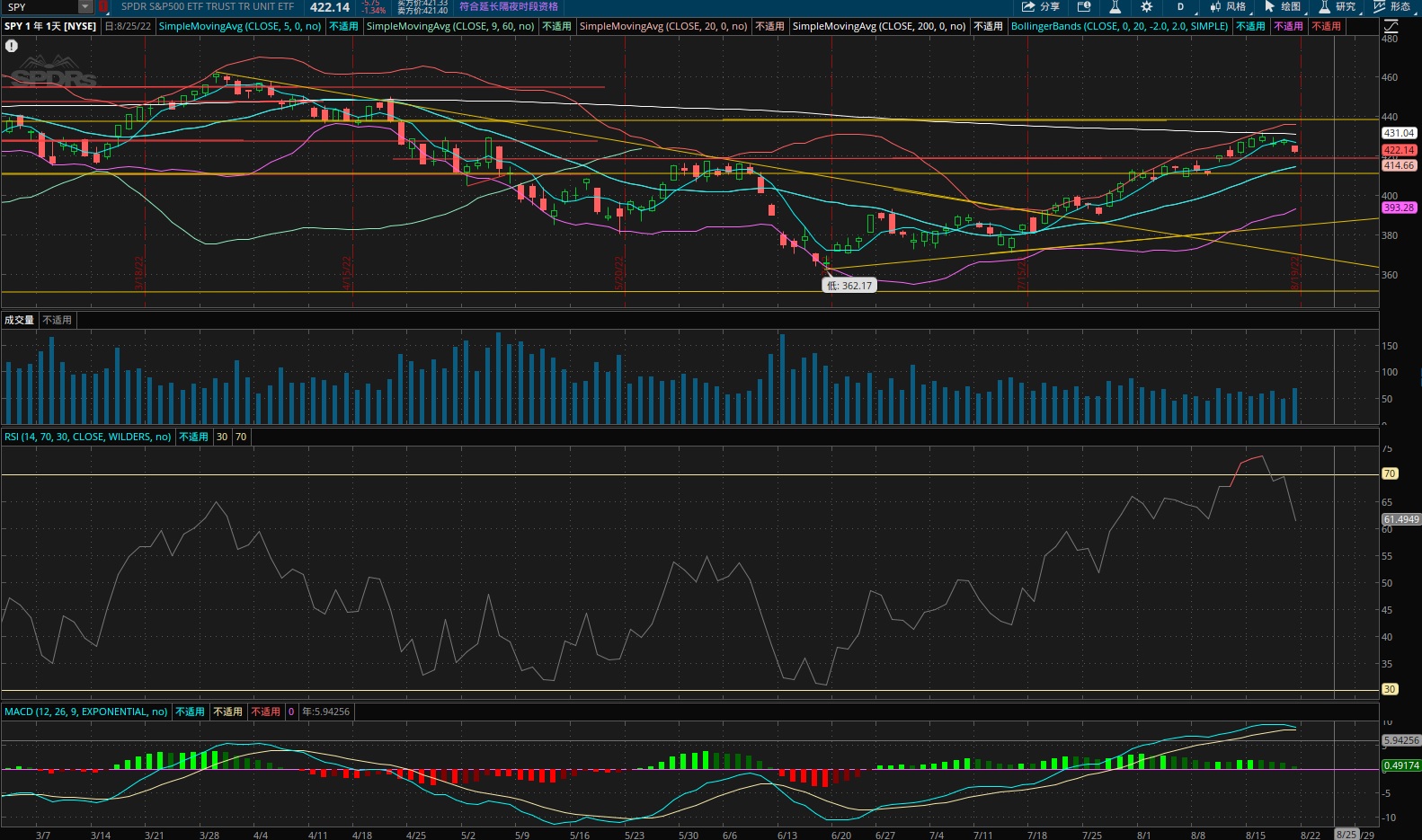The image size is (1422, 840).
Task: Open the 研究 studies menu
Action: pos(1338,6)
